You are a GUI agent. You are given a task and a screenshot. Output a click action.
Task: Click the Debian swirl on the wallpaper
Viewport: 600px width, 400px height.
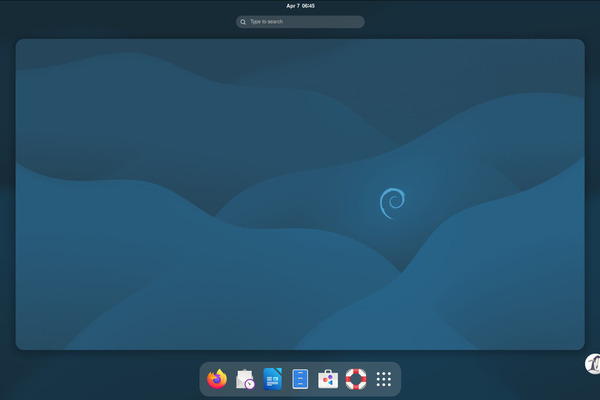pos(392,203)
